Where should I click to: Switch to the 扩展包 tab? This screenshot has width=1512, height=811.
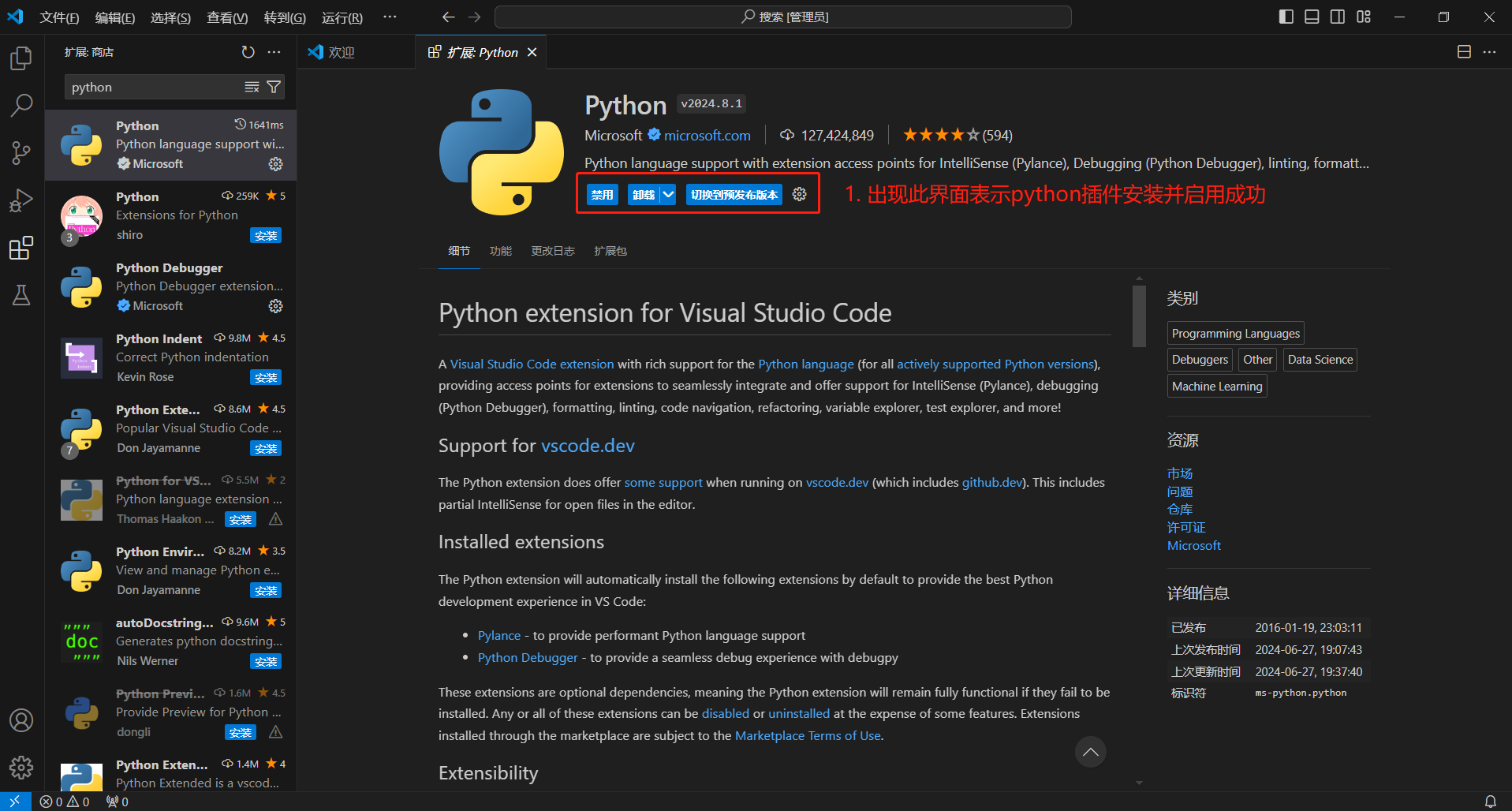[610, 251]
